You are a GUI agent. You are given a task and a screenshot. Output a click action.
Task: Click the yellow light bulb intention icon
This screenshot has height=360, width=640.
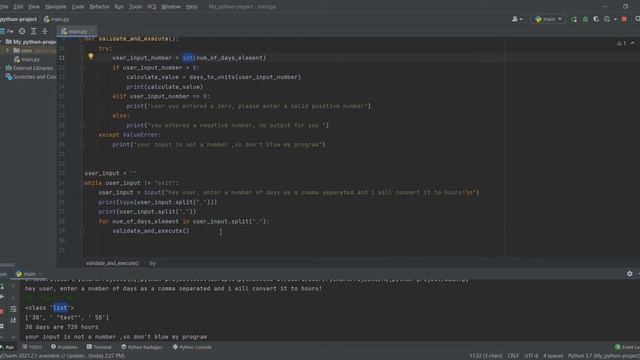pos(91,57)
